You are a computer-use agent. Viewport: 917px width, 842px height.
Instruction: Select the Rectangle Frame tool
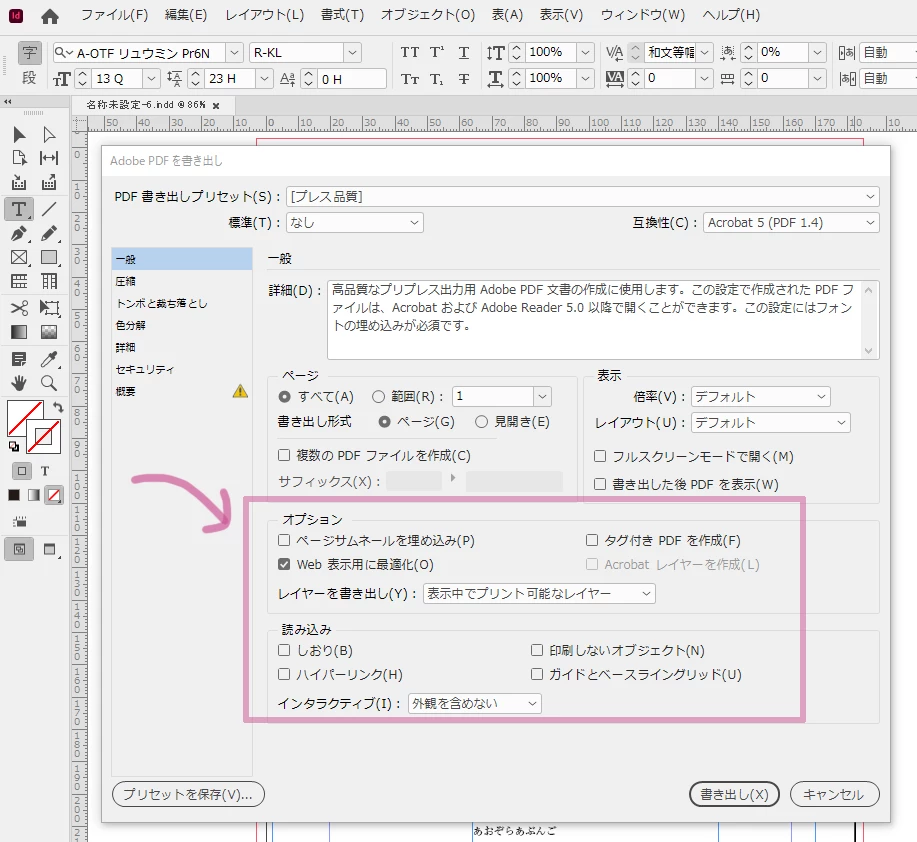pos(19,258)
